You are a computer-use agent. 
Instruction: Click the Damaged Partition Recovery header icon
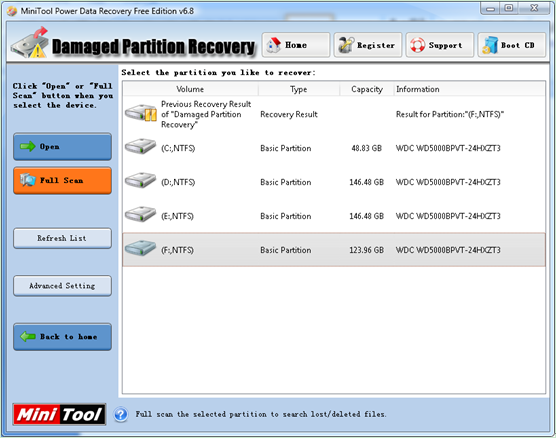click(29, 43)
